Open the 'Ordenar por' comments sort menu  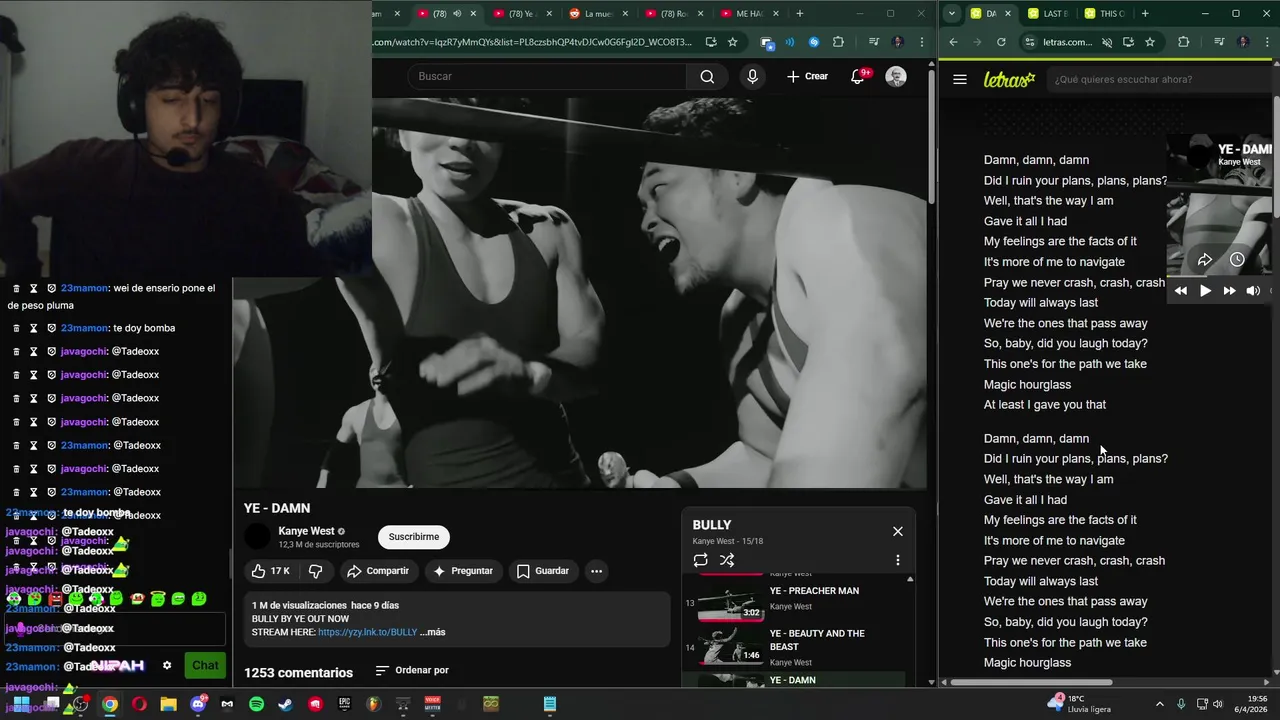pos(412,670)
